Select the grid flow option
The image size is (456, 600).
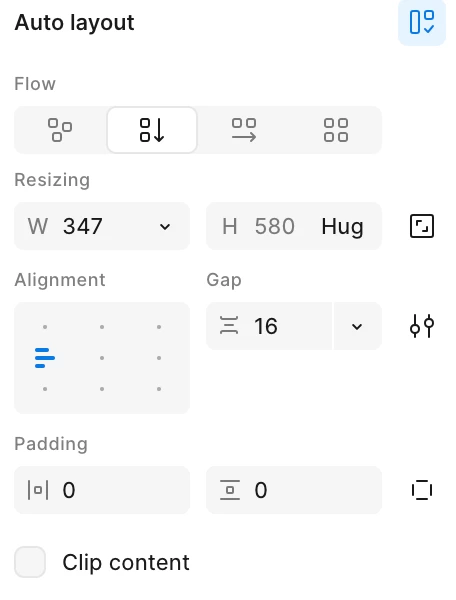pyautogui.click(x=336, y=130)
